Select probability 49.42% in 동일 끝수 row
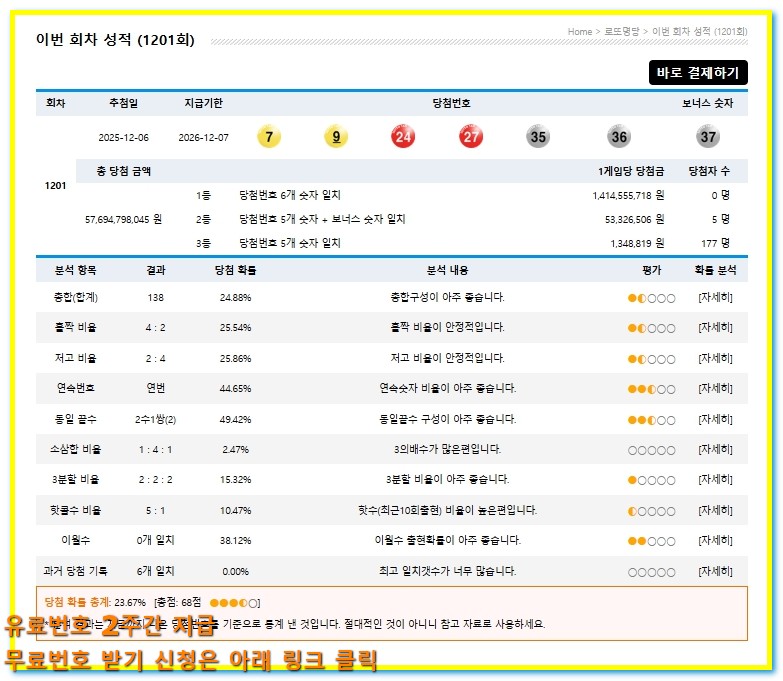 pos(235,419)
